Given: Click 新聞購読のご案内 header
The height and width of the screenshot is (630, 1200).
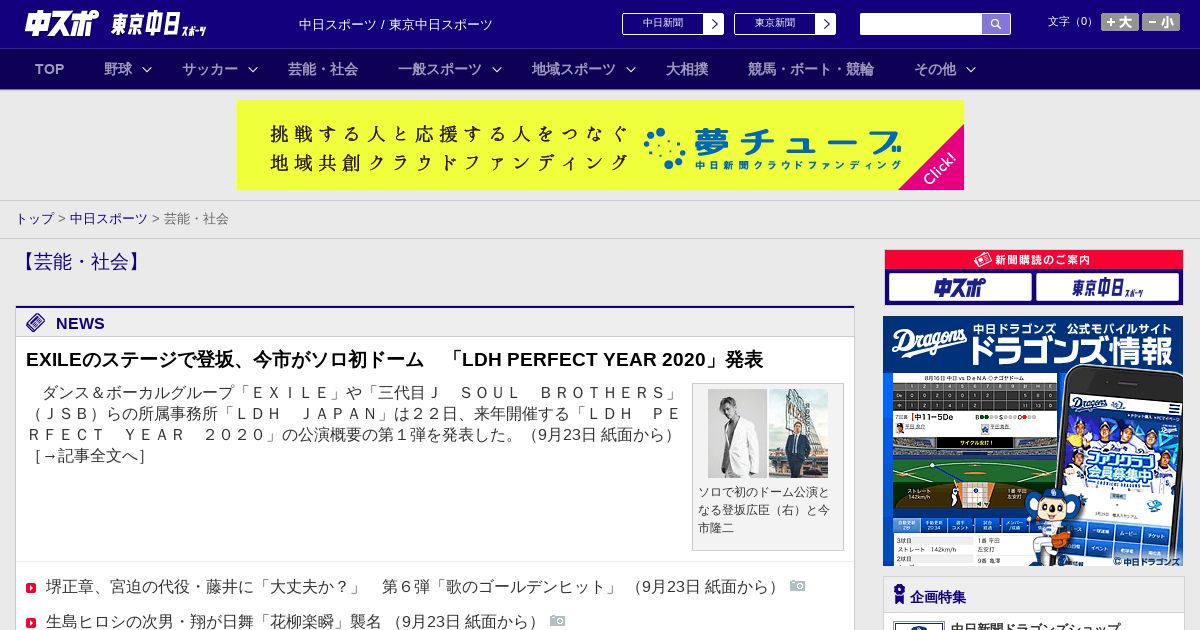Looking at the screenshot, I should pos(1034,260).
